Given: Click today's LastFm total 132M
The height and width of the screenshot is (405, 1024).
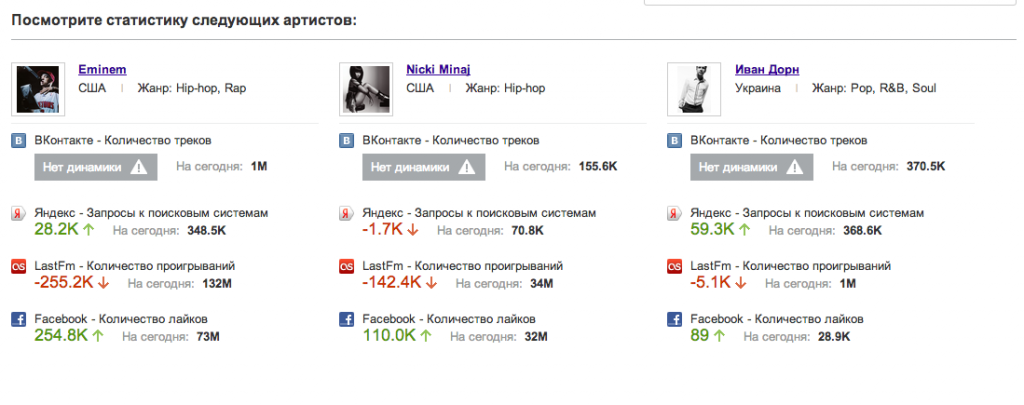Looking at the screenshot, I should pyautogui.click(x=217, y=284).
